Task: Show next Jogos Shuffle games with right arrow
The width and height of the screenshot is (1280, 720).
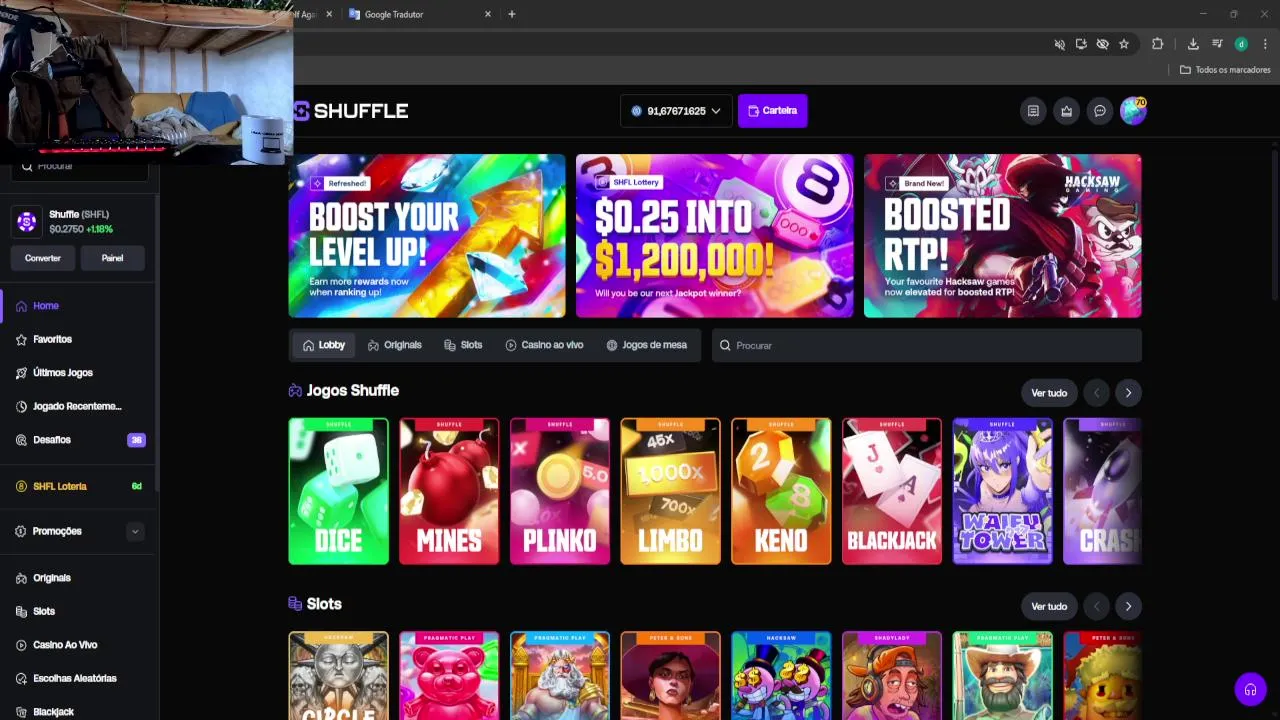Action: click(x=1128, y=393)
